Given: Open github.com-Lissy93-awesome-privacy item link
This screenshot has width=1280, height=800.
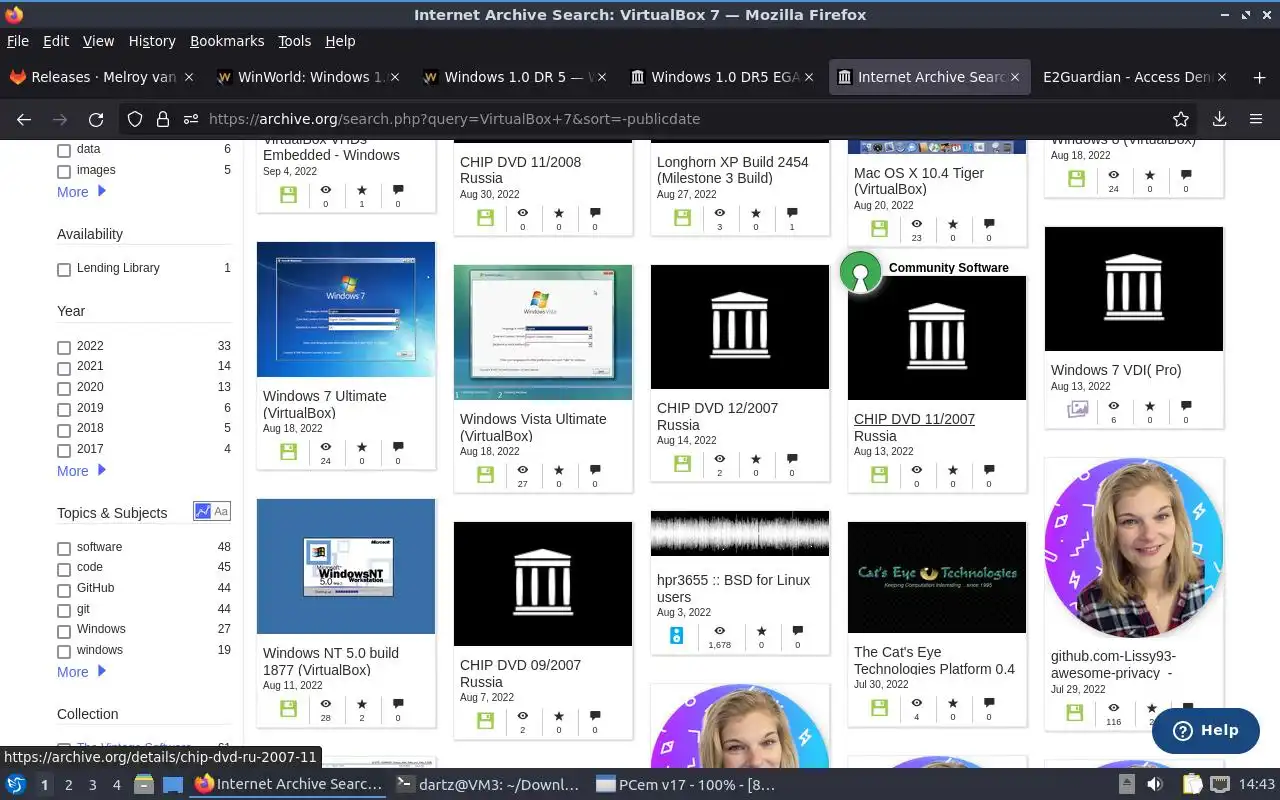Looking at the screenshot, I should [x=1113, y=664].
